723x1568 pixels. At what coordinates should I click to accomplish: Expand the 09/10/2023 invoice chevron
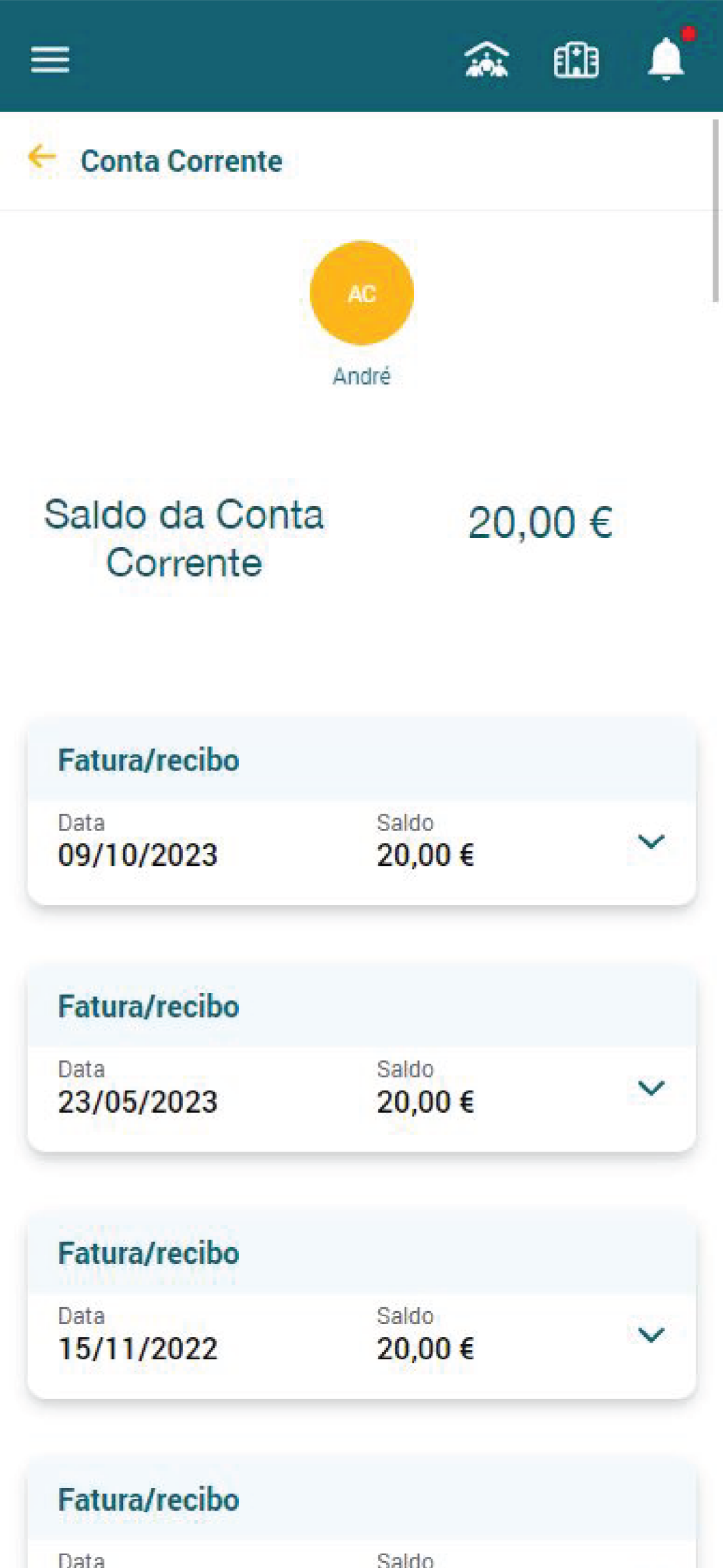pos(651,841)
